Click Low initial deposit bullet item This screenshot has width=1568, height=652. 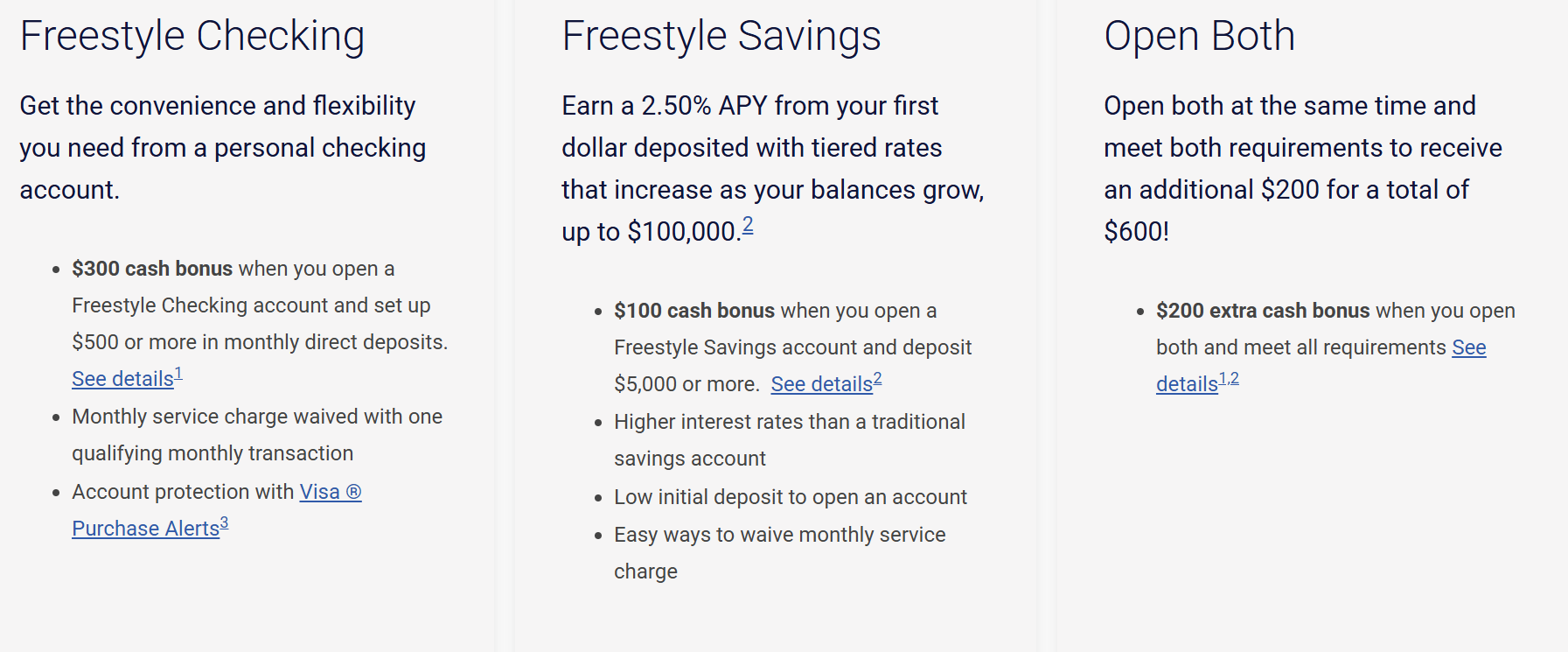point(791,497)
